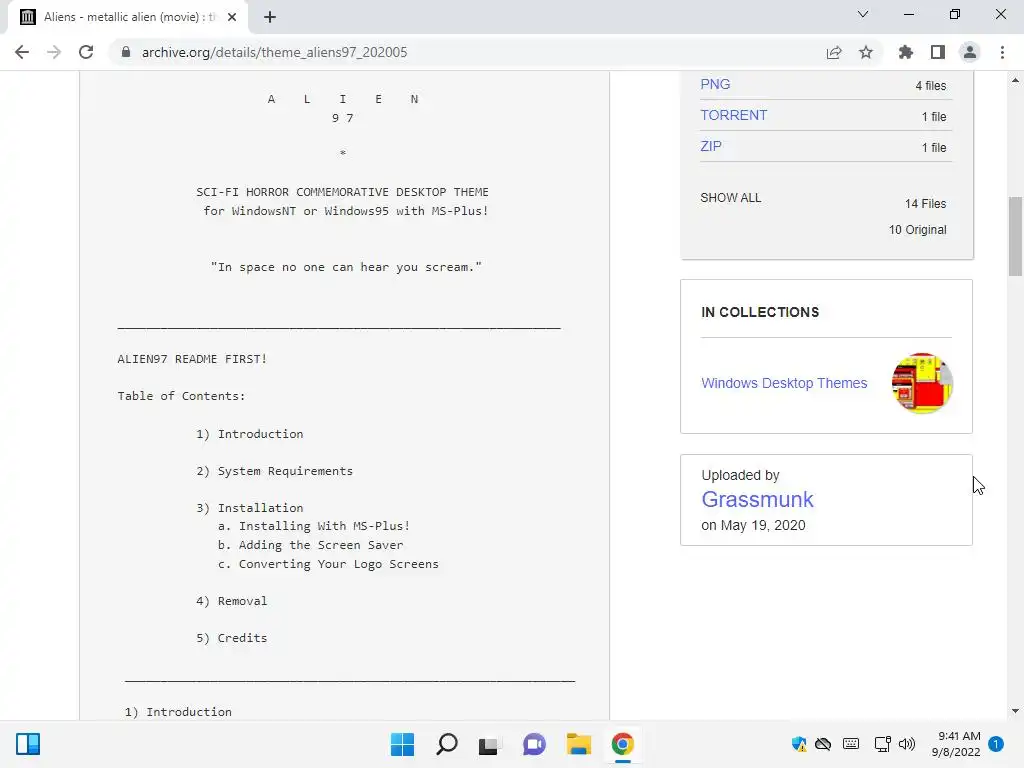
Task: Open Windows Security tray icon
Action: [798, 744]
